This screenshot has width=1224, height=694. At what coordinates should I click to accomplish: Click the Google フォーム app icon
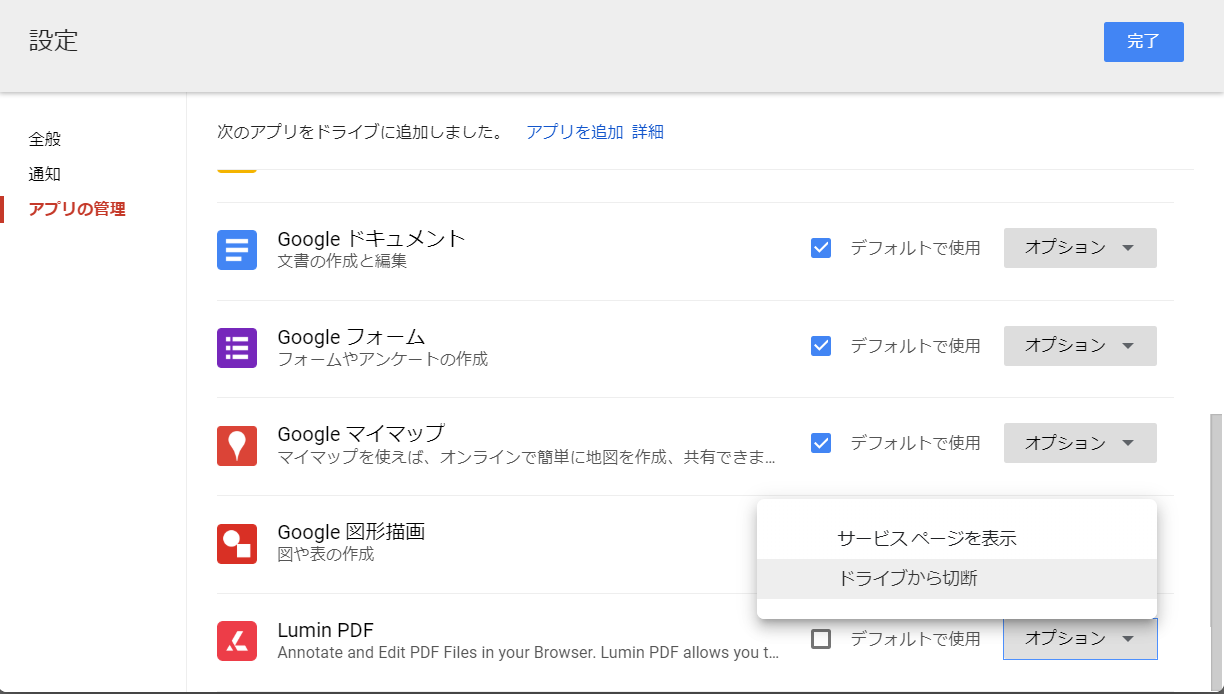(237, 348)
